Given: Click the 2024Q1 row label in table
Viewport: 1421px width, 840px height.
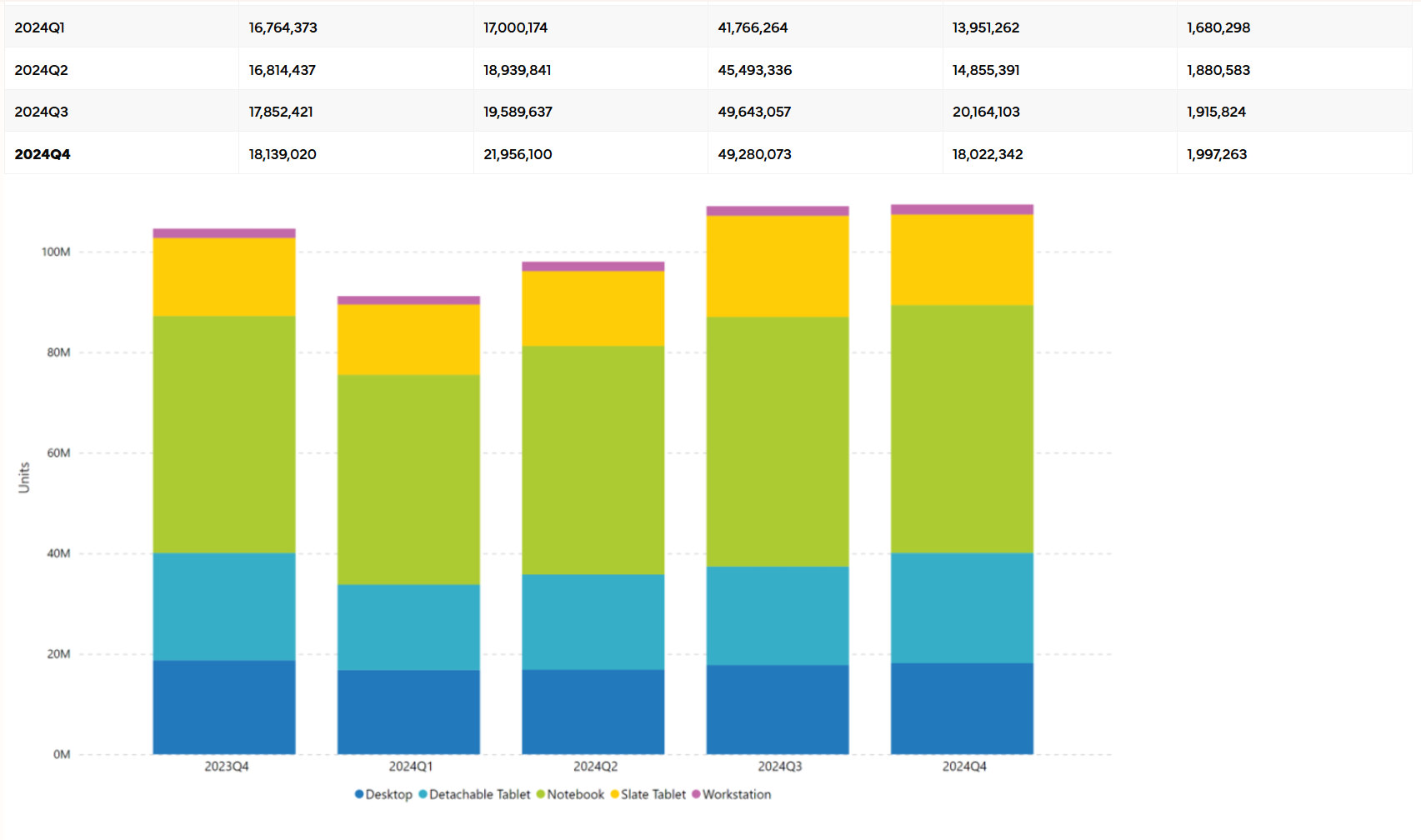Looking at the screenshot, I should [39, 27].
